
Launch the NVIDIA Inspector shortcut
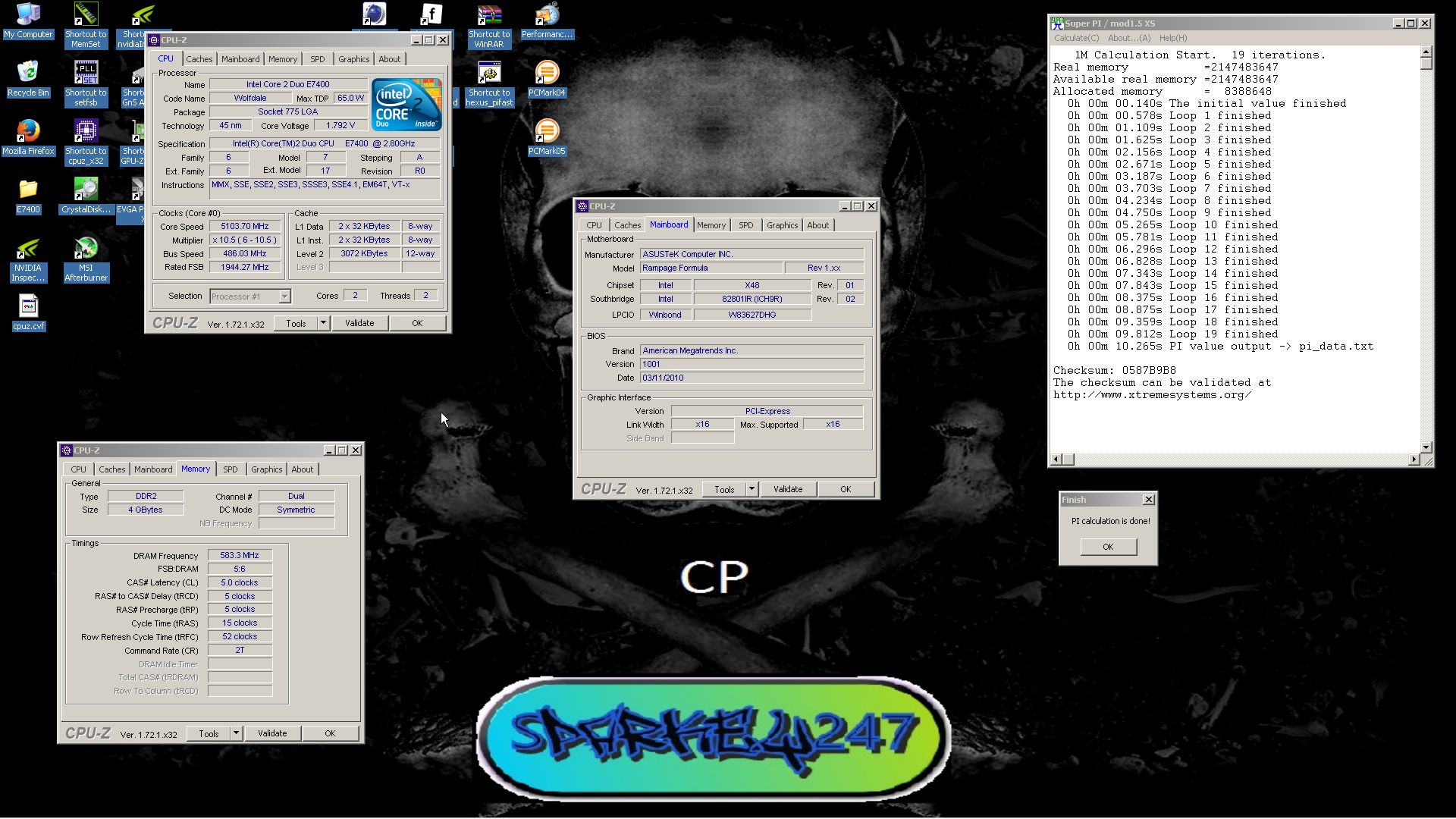click(28, 259)
